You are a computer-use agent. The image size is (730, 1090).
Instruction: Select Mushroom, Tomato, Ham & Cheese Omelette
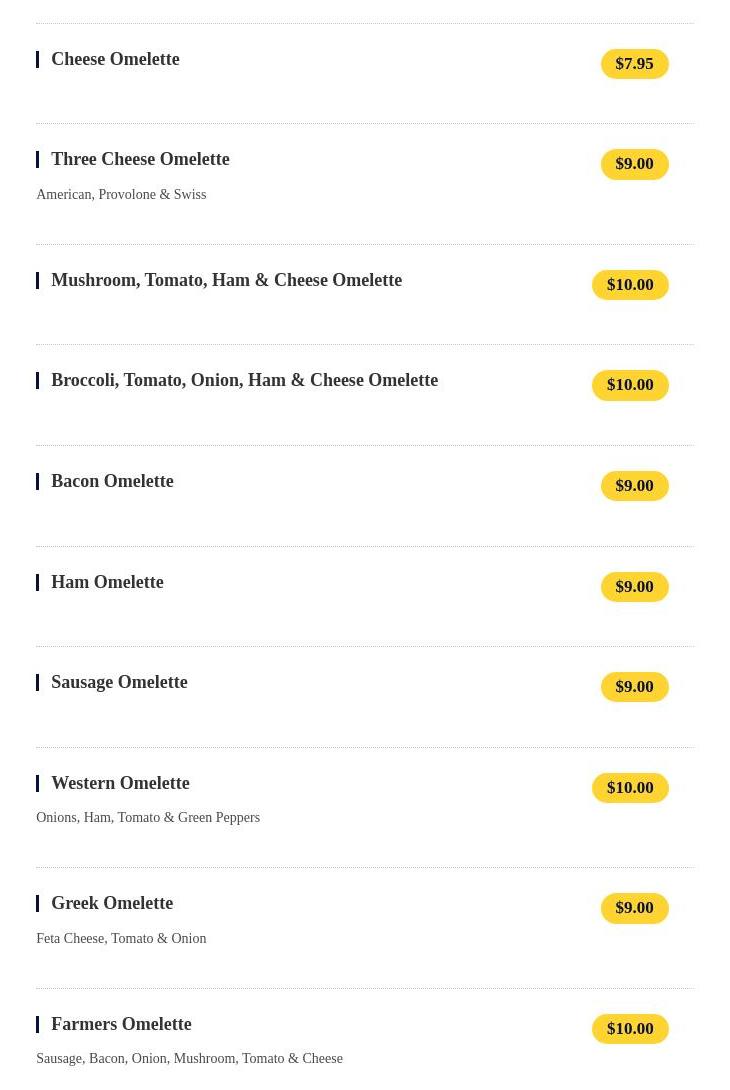pyautogui.click(x=226, y=280)
